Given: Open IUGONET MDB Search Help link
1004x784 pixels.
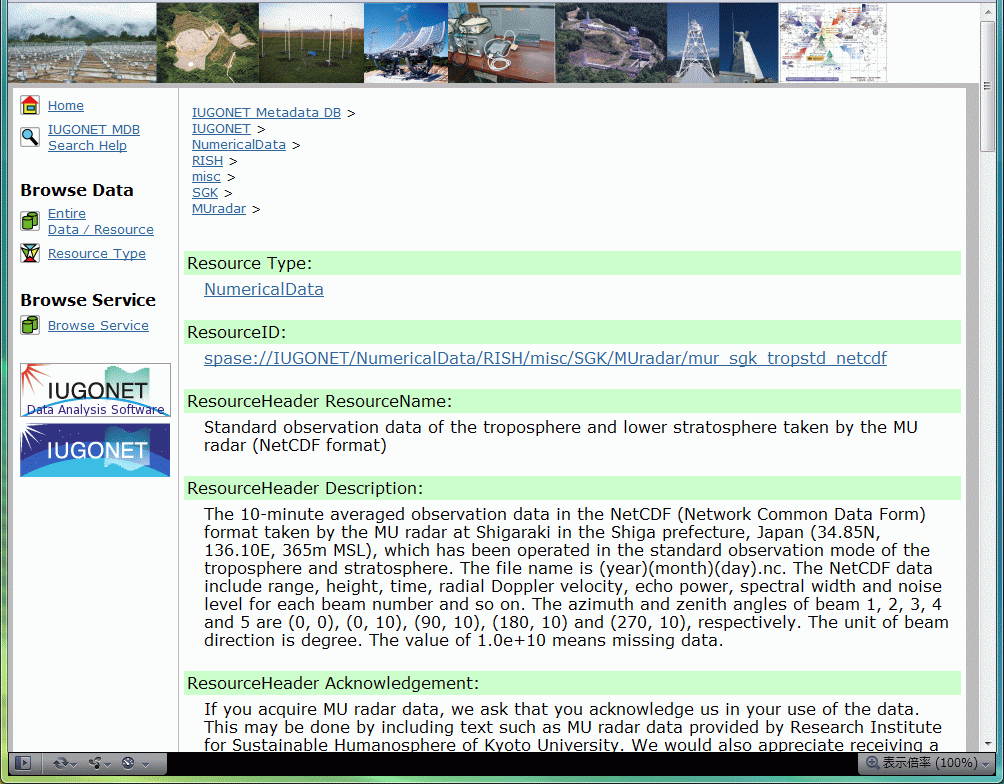Looking at the screenshot, I should (x=93, y=138).
